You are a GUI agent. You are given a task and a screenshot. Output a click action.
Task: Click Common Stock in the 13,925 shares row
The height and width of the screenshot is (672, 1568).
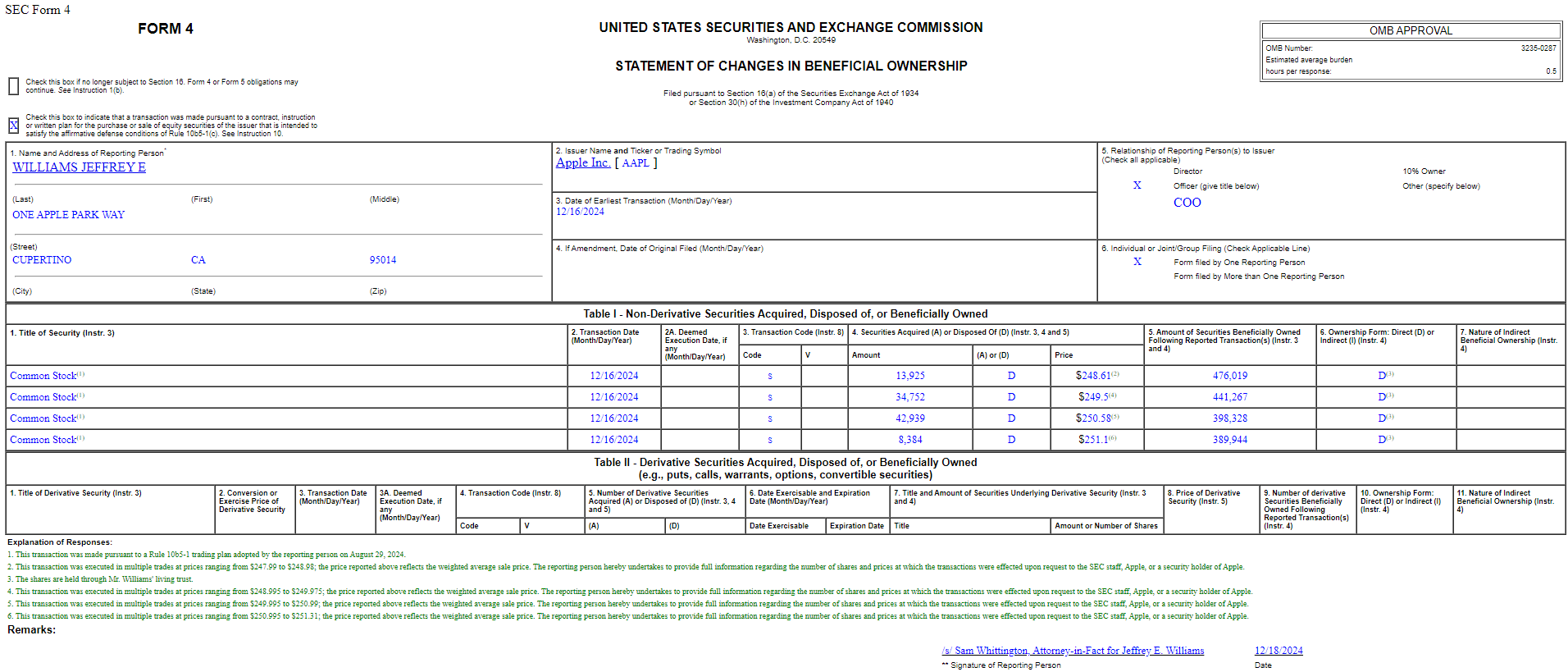(43, 376)
